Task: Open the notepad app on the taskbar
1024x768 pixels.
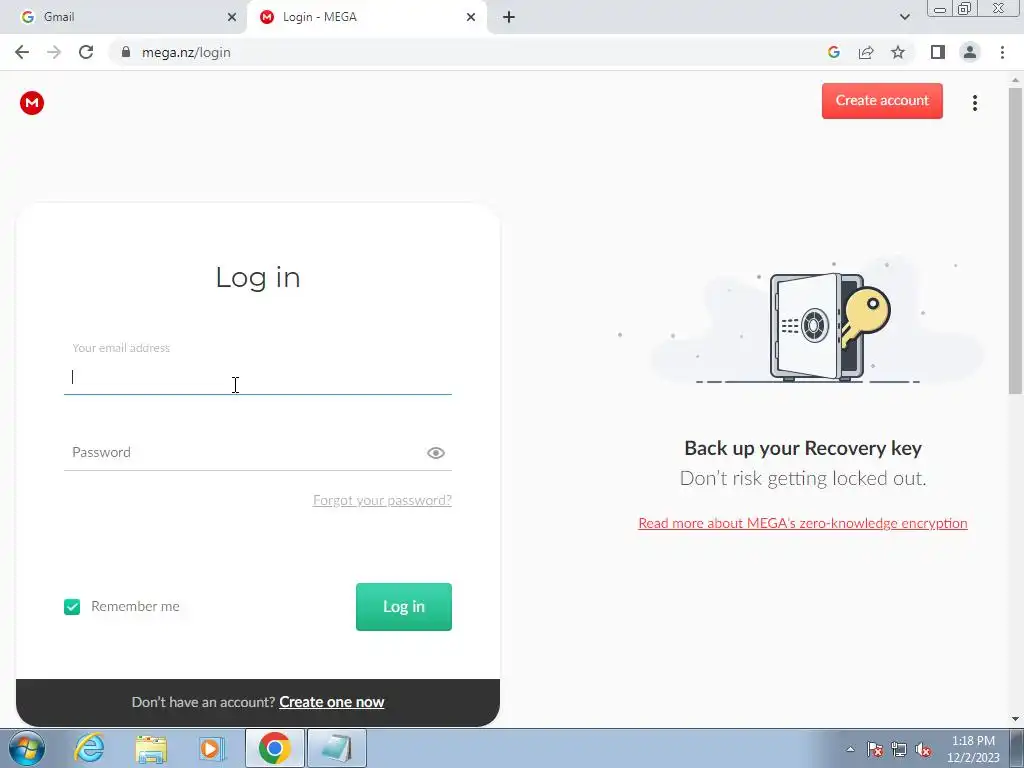Action: pyautogui.click(x=336, y=748)
